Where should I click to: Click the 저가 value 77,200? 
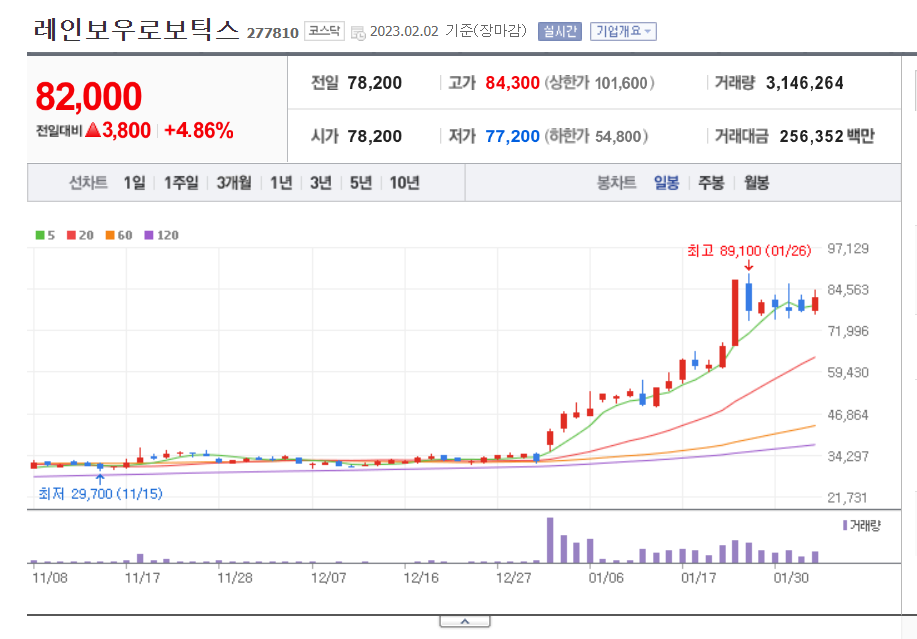512,136
